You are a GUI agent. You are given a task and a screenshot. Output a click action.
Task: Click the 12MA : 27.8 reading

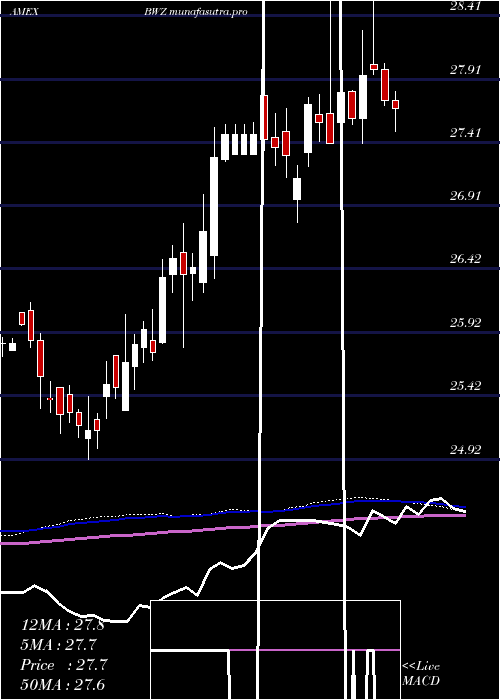(x=63, y=625)
